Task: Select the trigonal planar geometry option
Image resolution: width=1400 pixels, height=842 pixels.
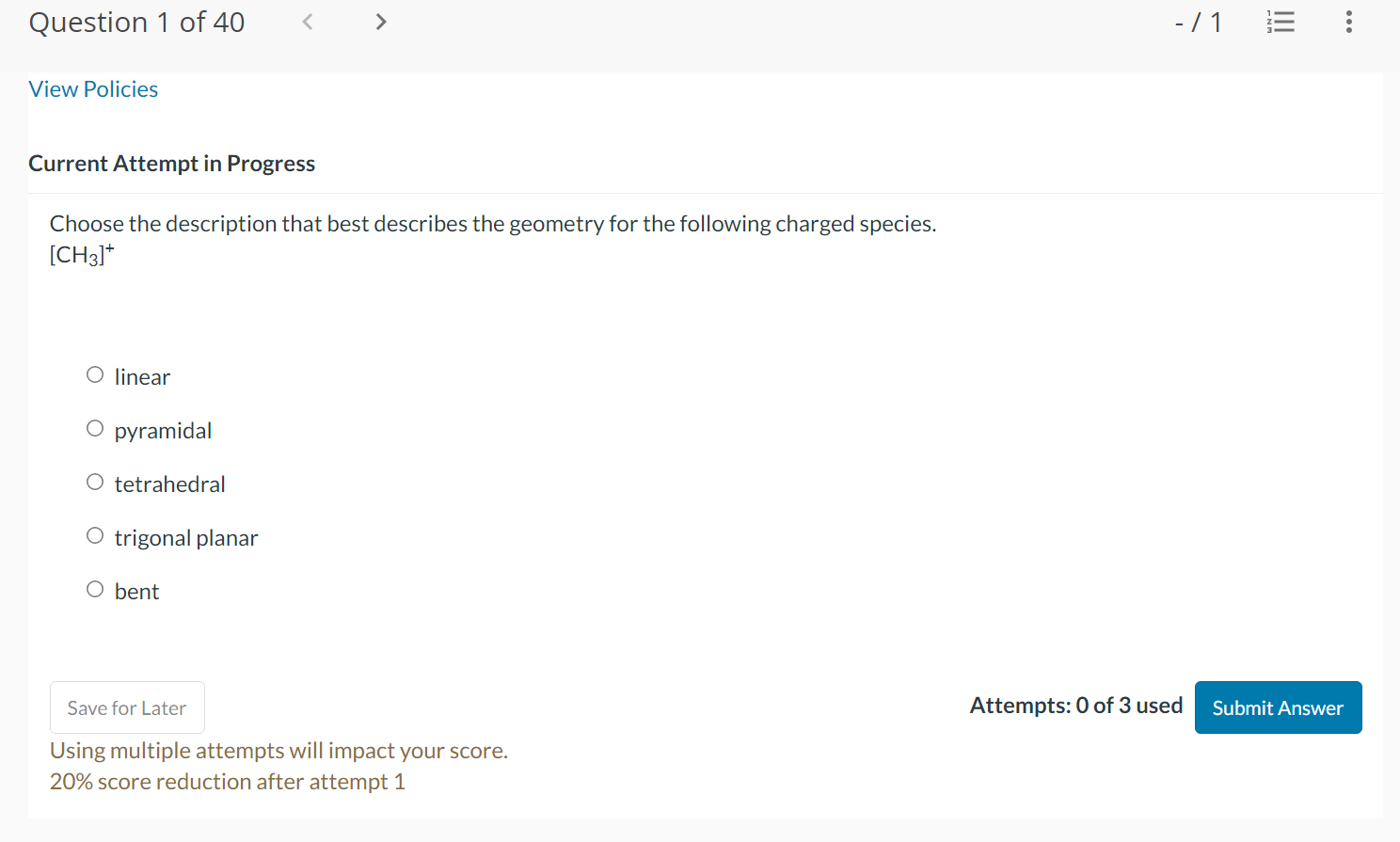Action: tap(94, 534)
